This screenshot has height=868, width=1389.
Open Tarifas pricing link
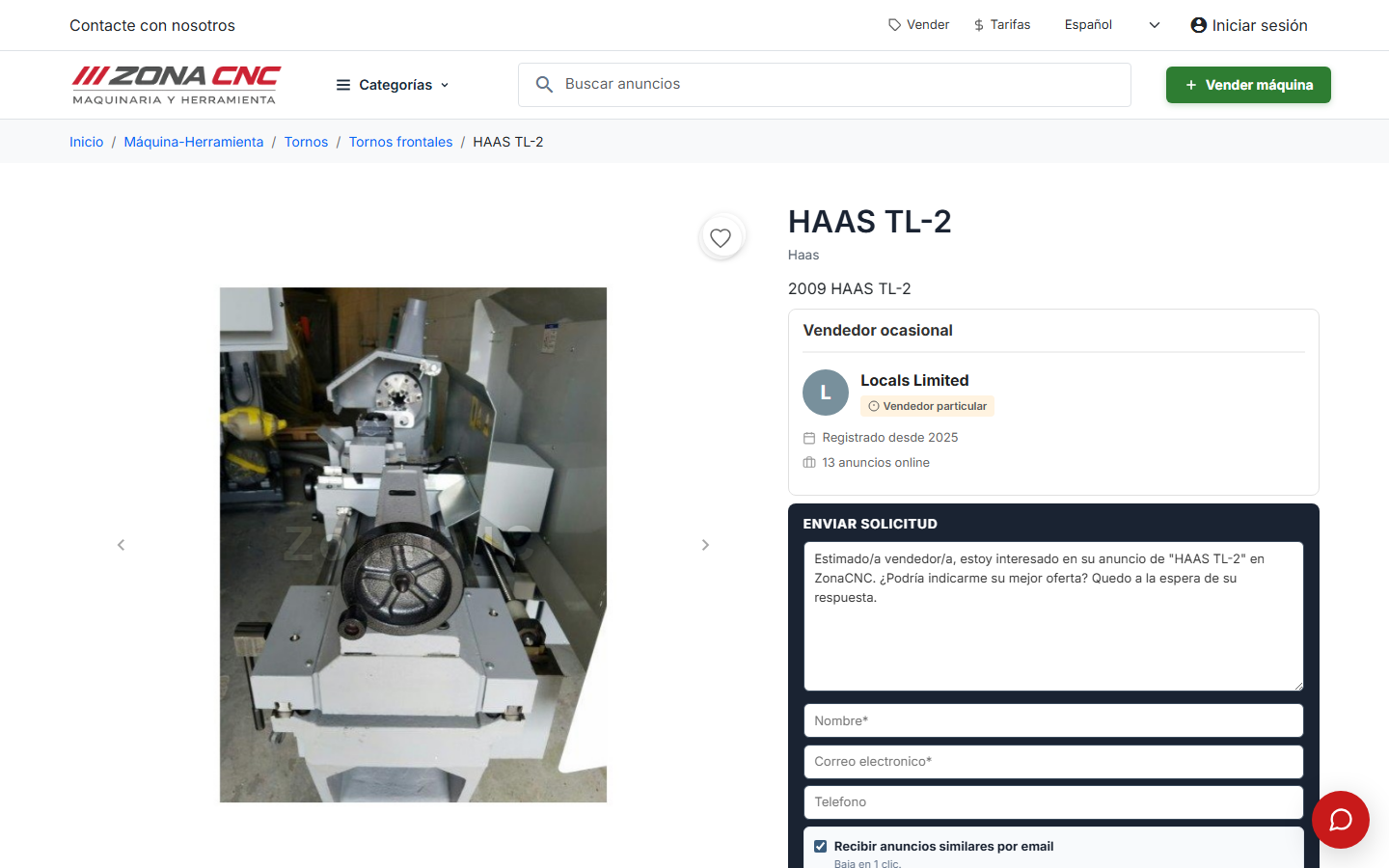tap(1002, 25)
